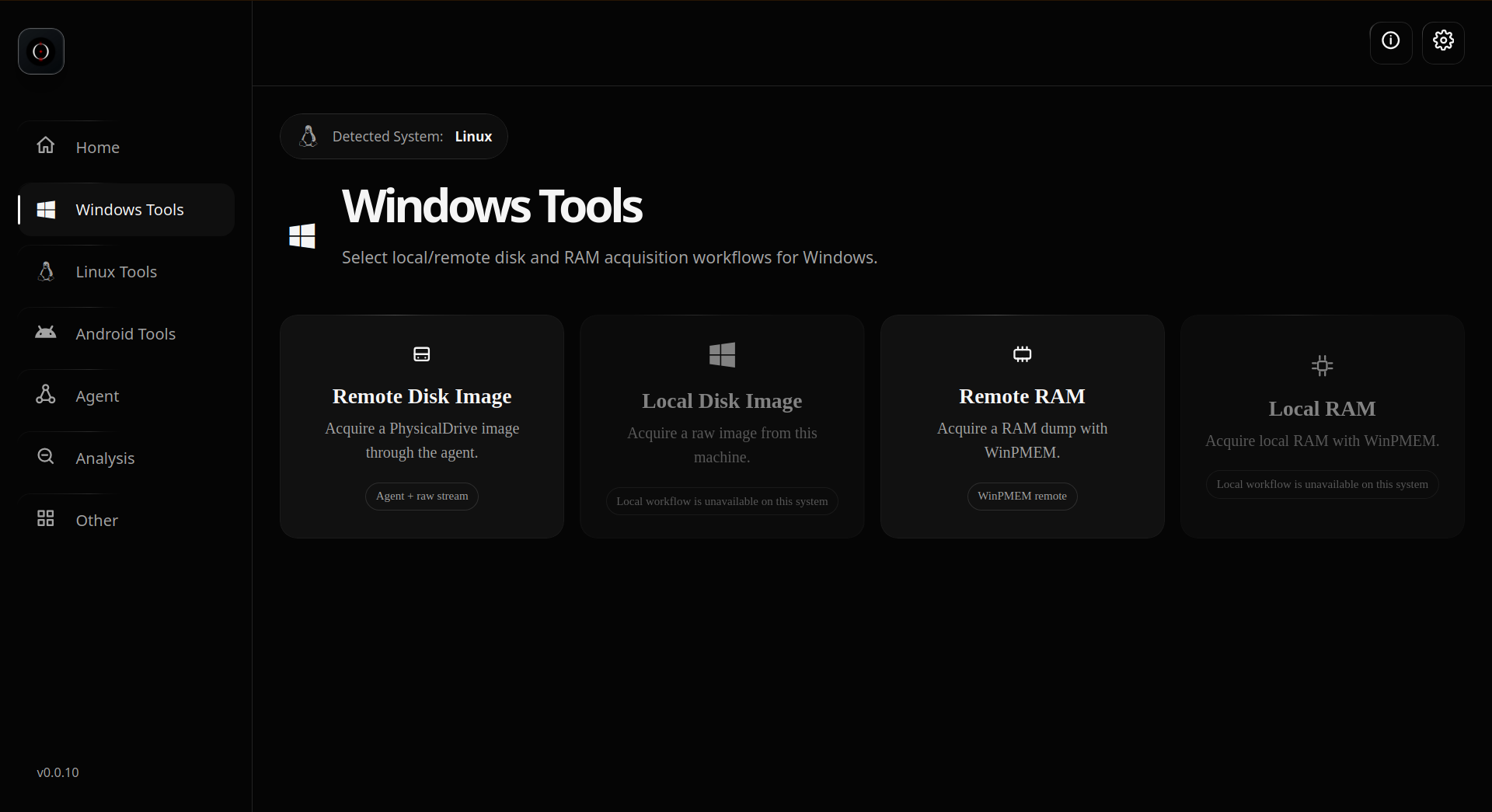Image resolution: width=1492 pixels, height=812 pixels.
Task: Click the Agent + raw stream tag
Action: [x=422, y=496]
